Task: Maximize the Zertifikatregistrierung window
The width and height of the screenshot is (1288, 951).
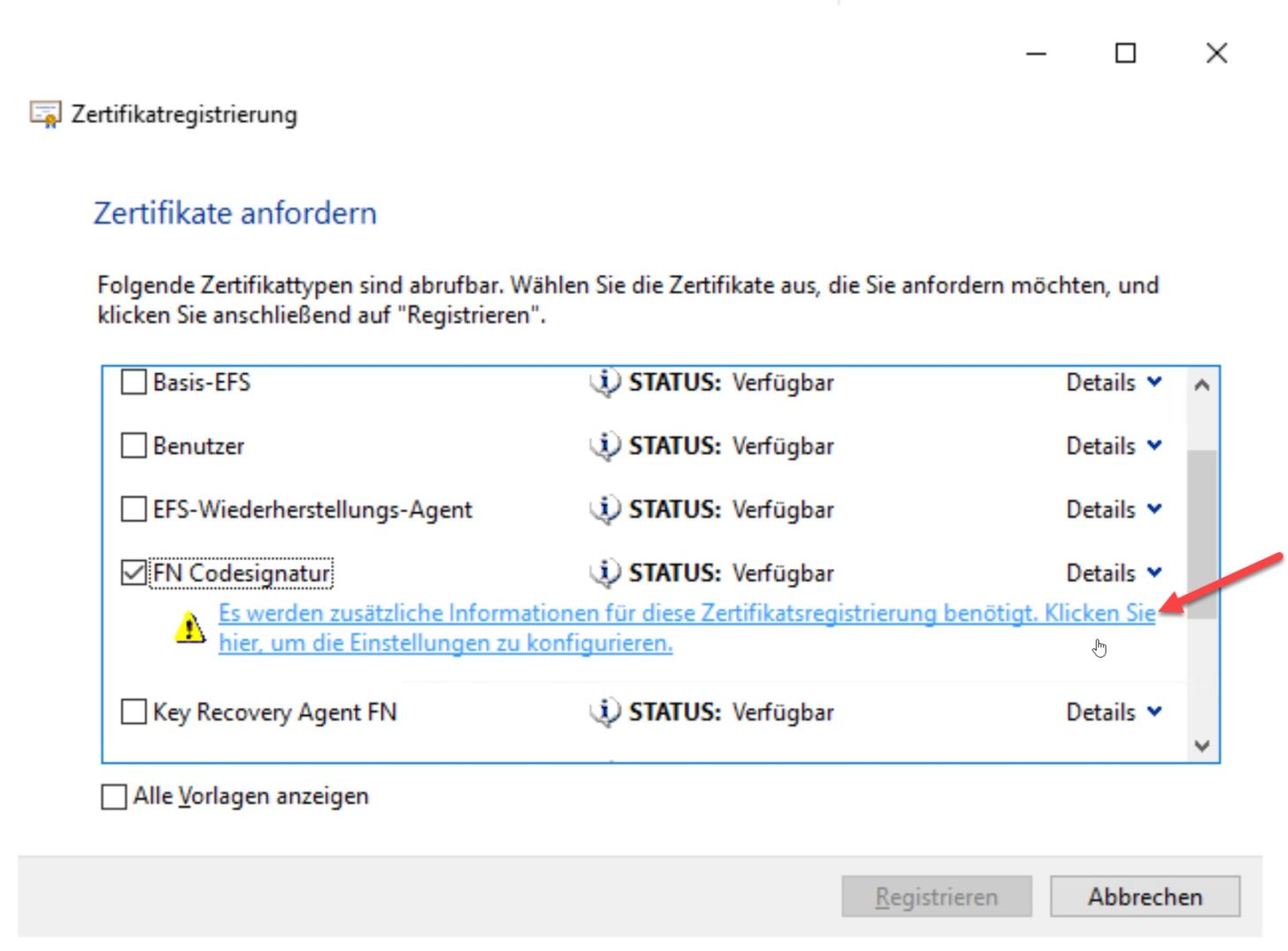Action: 1125,54
